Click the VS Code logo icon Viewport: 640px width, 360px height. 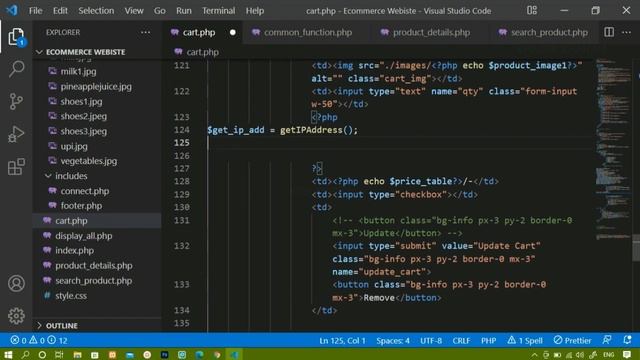click(x=12, y=10)
